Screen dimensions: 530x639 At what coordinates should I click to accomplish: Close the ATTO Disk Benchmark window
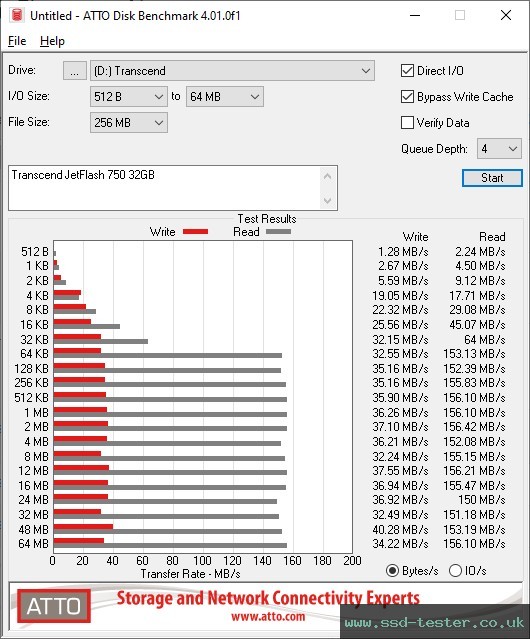tap(506, 15)
